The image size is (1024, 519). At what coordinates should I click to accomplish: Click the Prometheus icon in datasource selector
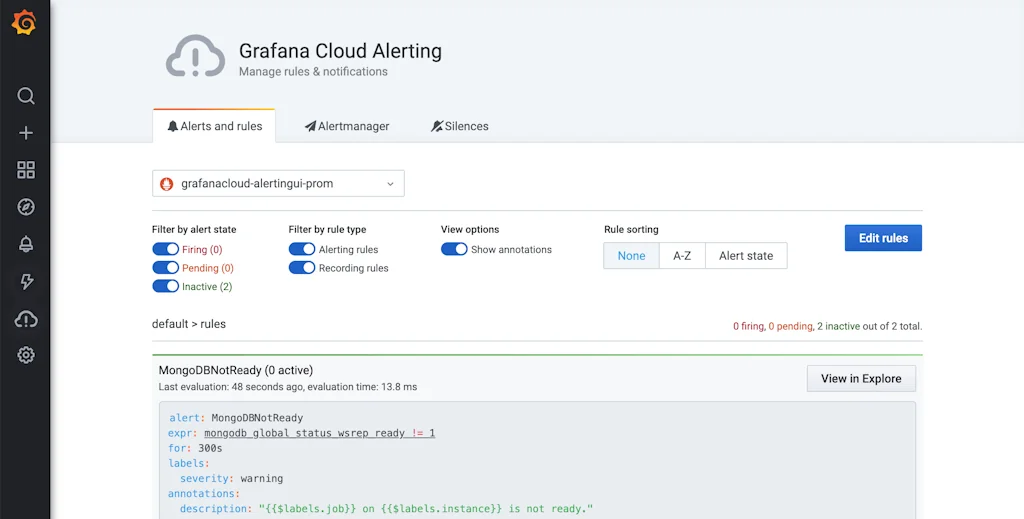tap(167, 183)
